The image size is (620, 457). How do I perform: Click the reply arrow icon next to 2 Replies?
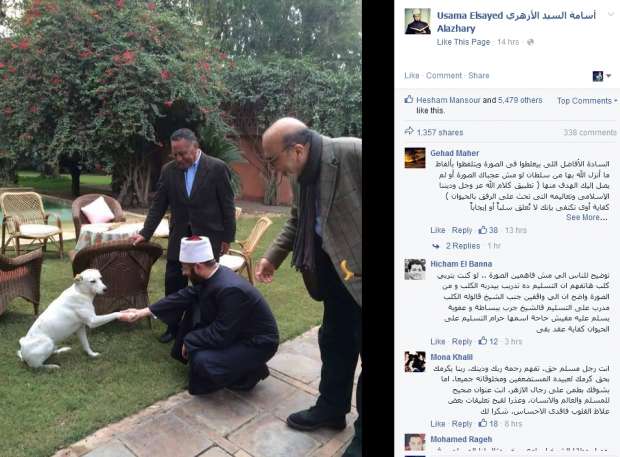click(436, 246)
